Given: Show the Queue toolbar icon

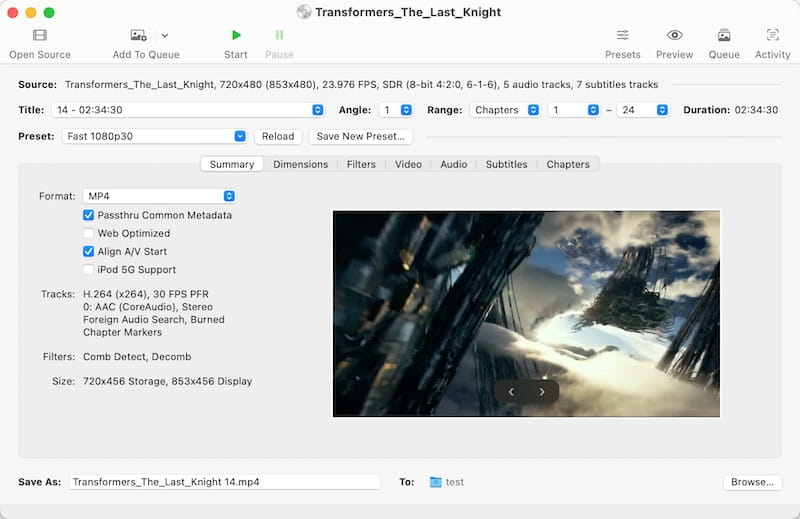Looking at the screenshot, I should (724, 35).
